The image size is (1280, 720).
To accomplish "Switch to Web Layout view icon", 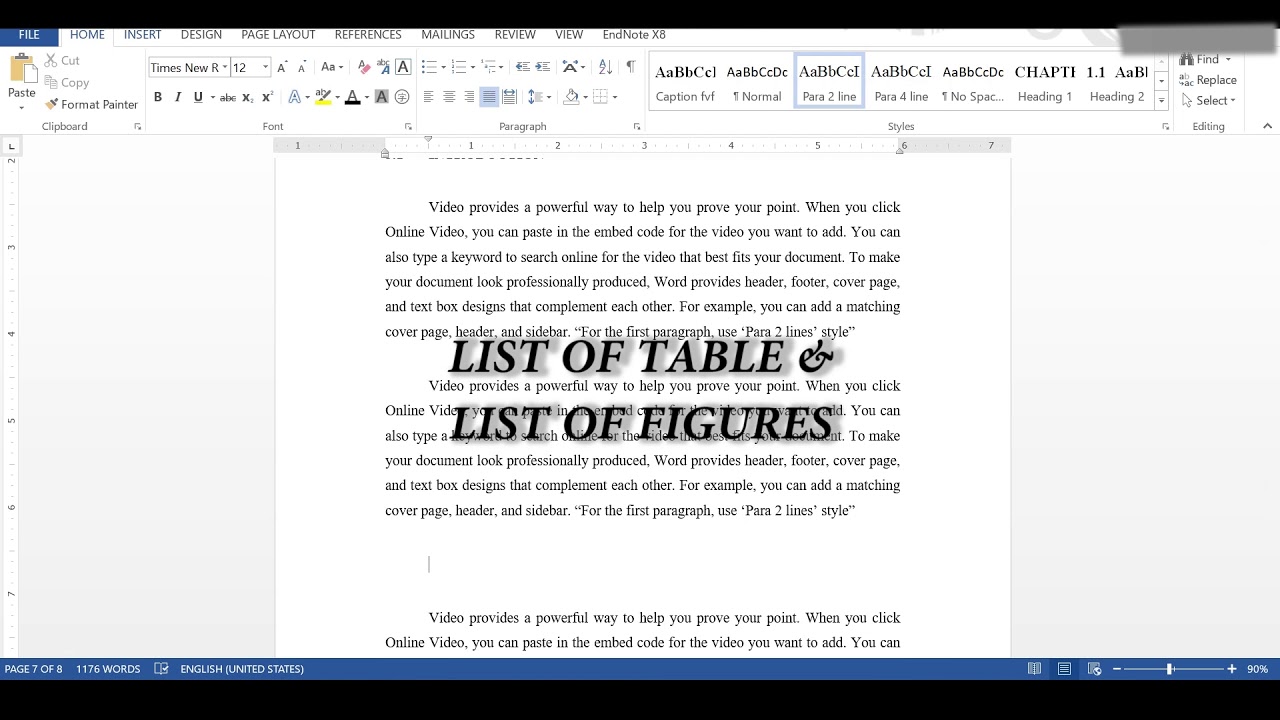I will coord(1094,669).
